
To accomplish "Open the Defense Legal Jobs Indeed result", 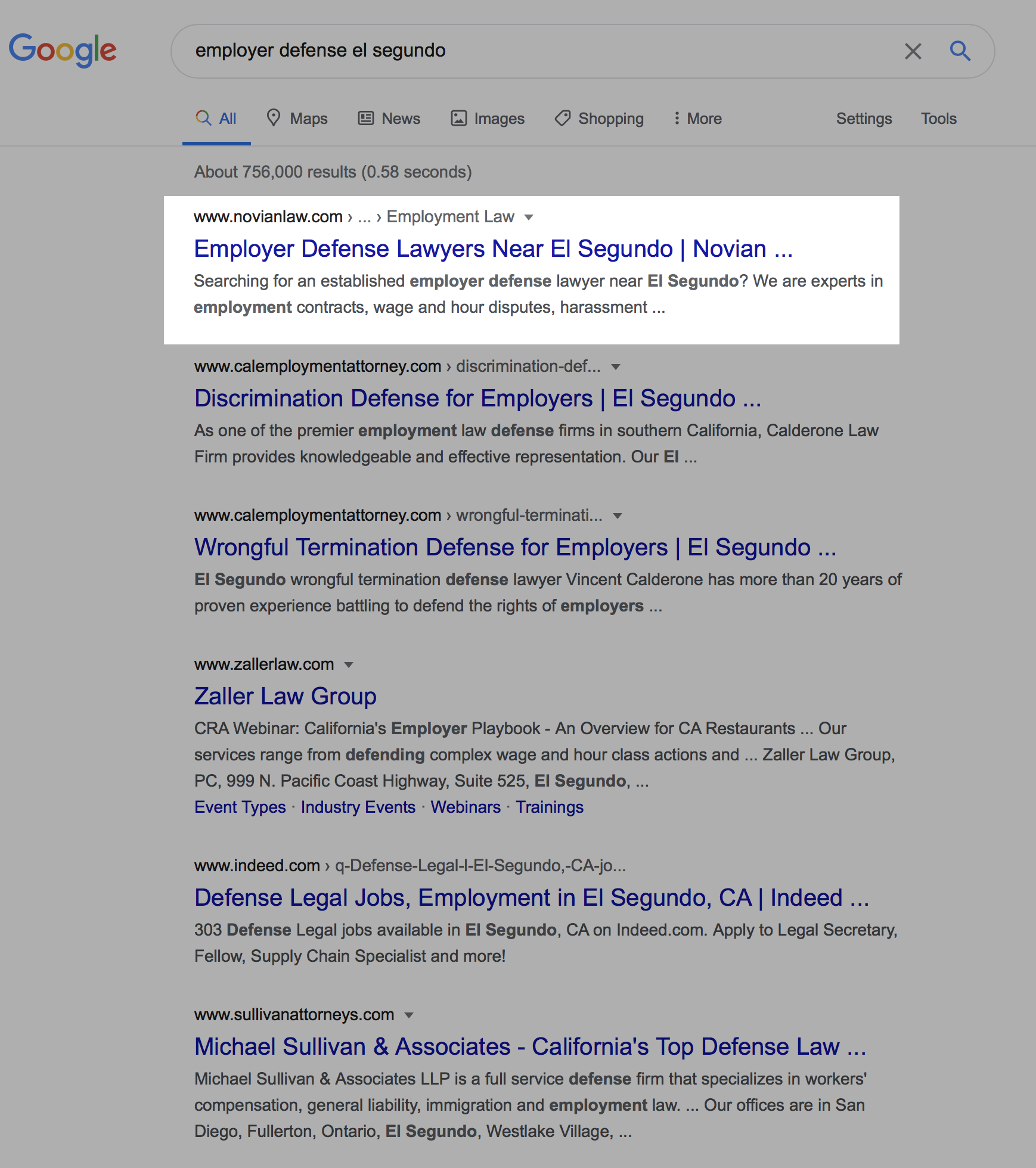I will coord(531,898).
